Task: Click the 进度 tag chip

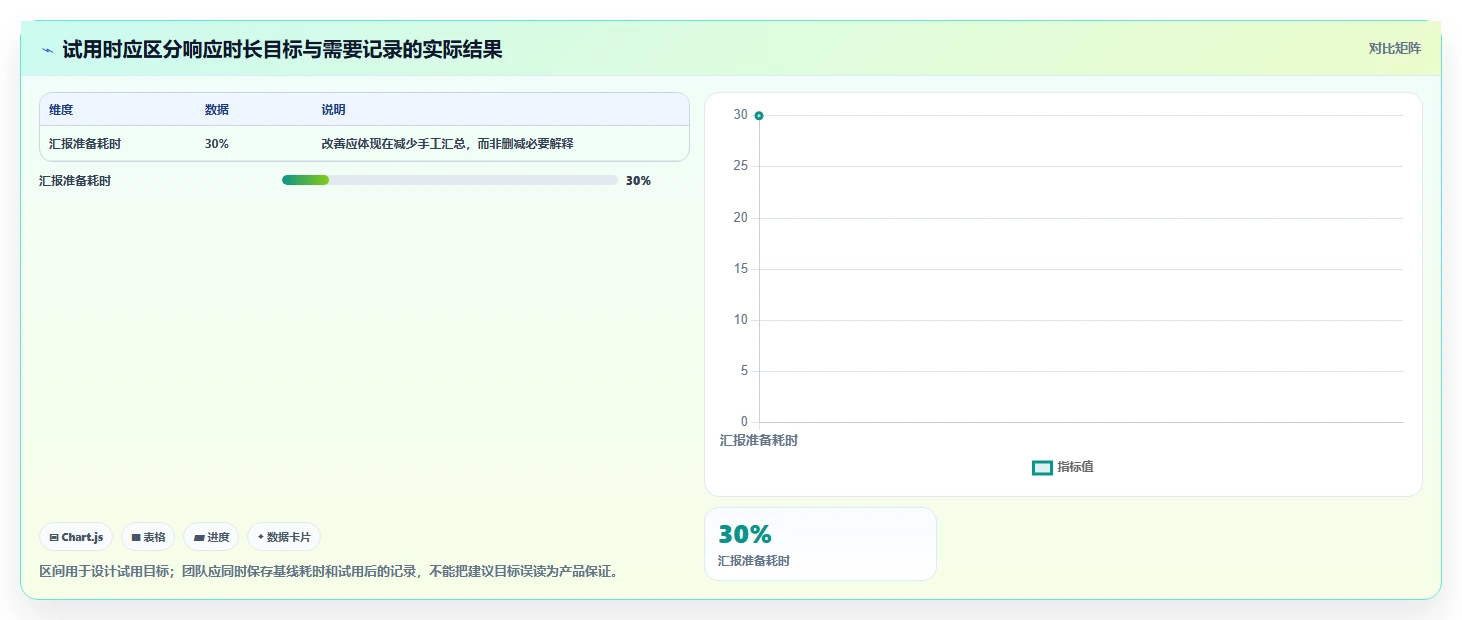Action: click(x=211, y=537)
